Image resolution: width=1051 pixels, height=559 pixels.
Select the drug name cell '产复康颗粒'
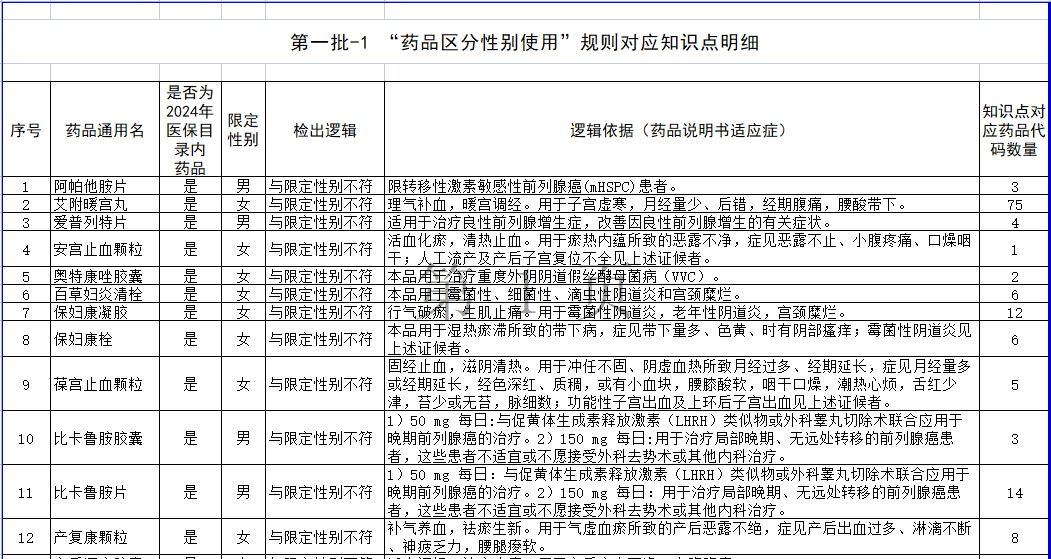105,537
